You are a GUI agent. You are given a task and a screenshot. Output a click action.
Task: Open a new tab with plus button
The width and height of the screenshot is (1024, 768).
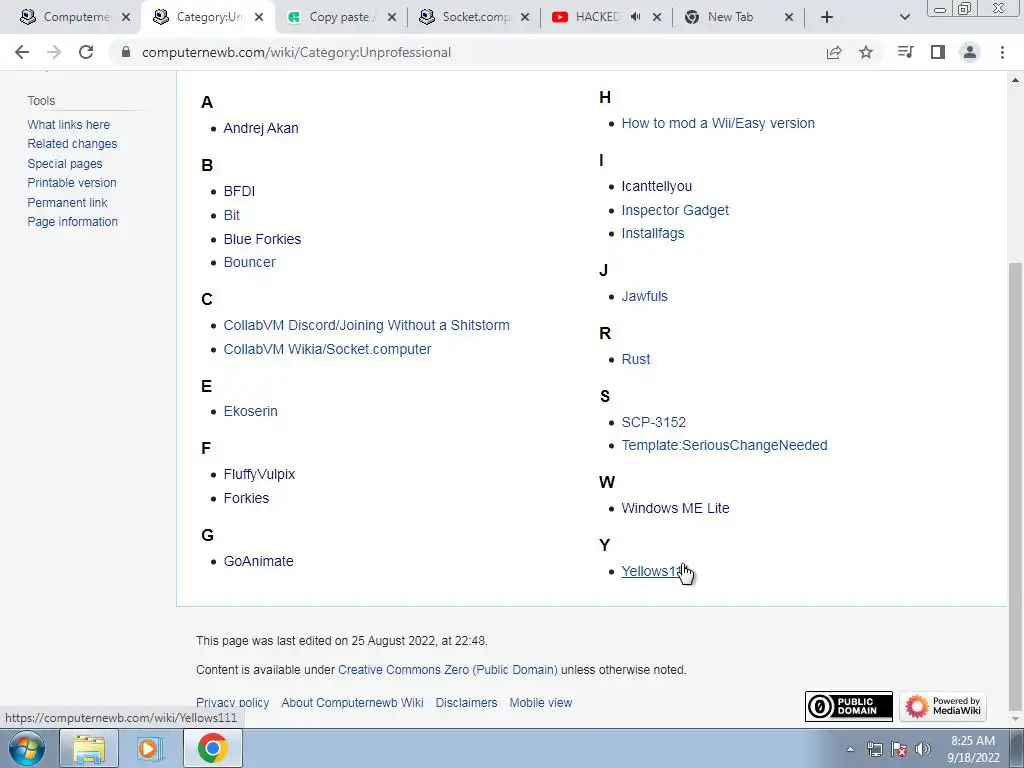pyautogui.click(x=827, y=17)
